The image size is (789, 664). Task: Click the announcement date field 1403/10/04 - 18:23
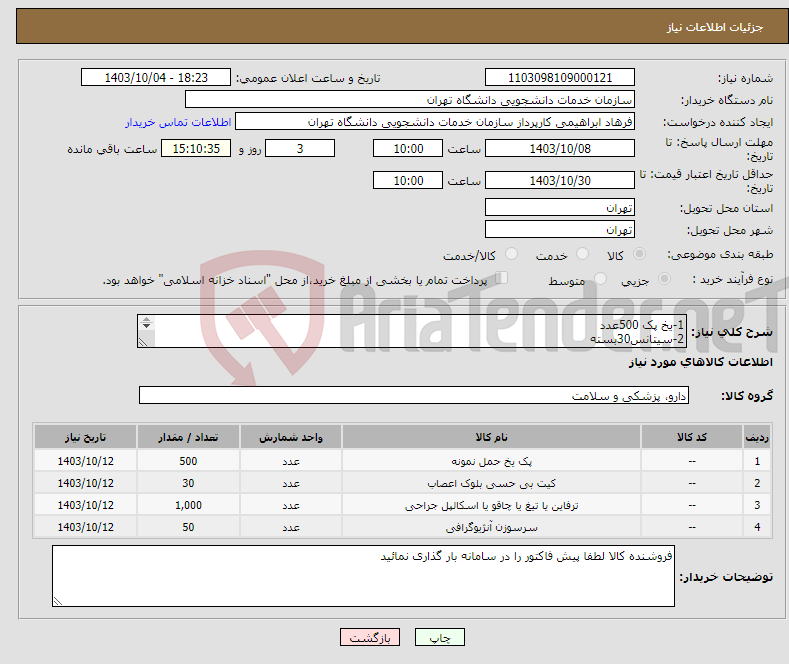tap(155, 77)
